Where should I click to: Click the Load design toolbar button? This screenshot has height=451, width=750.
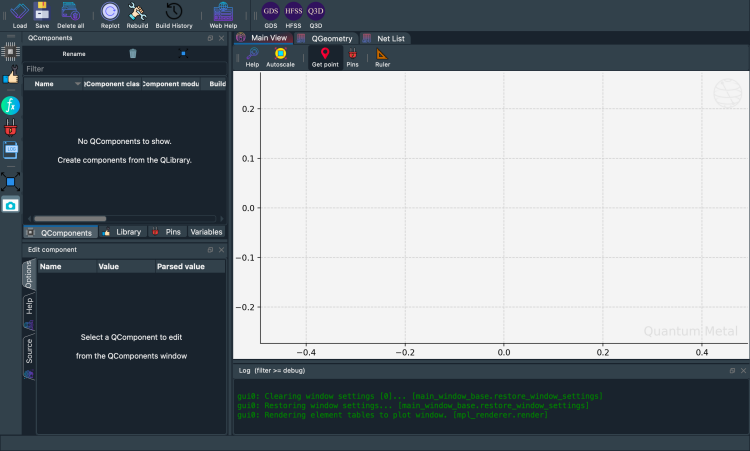20,15
